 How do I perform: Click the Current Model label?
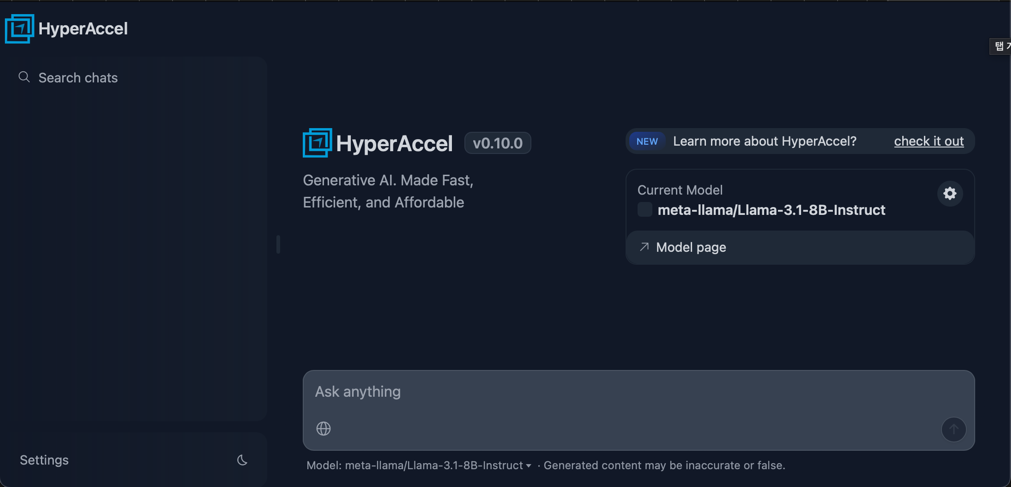[680, 190]
